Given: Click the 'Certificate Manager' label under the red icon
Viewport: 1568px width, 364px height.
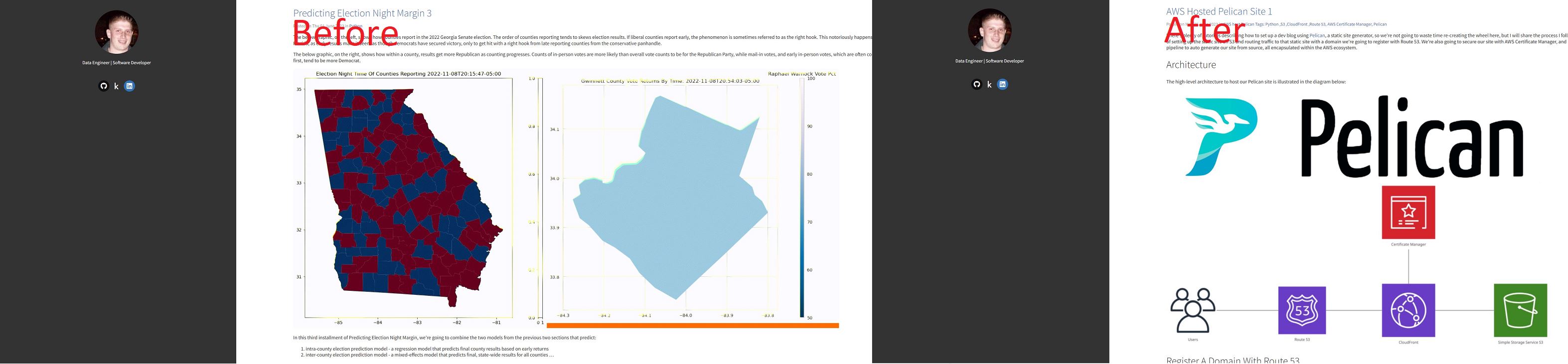Looking at the screenshot, I should point(1409,244).
